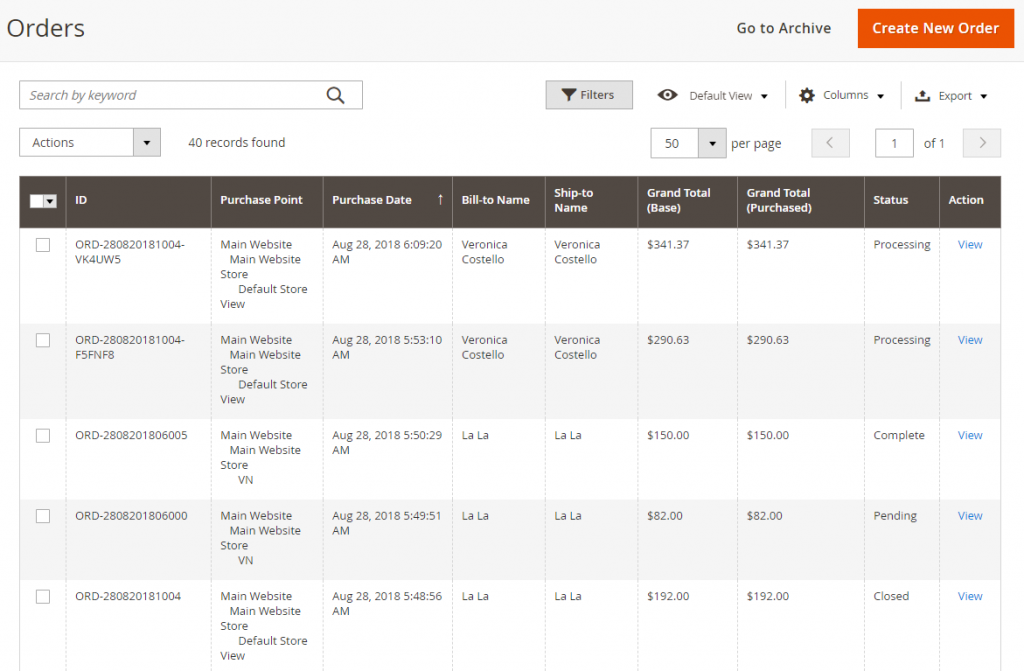This screenshot has height=671, width=1024.
Task: Open the Filters funnel button
Action: click(589, 95)
